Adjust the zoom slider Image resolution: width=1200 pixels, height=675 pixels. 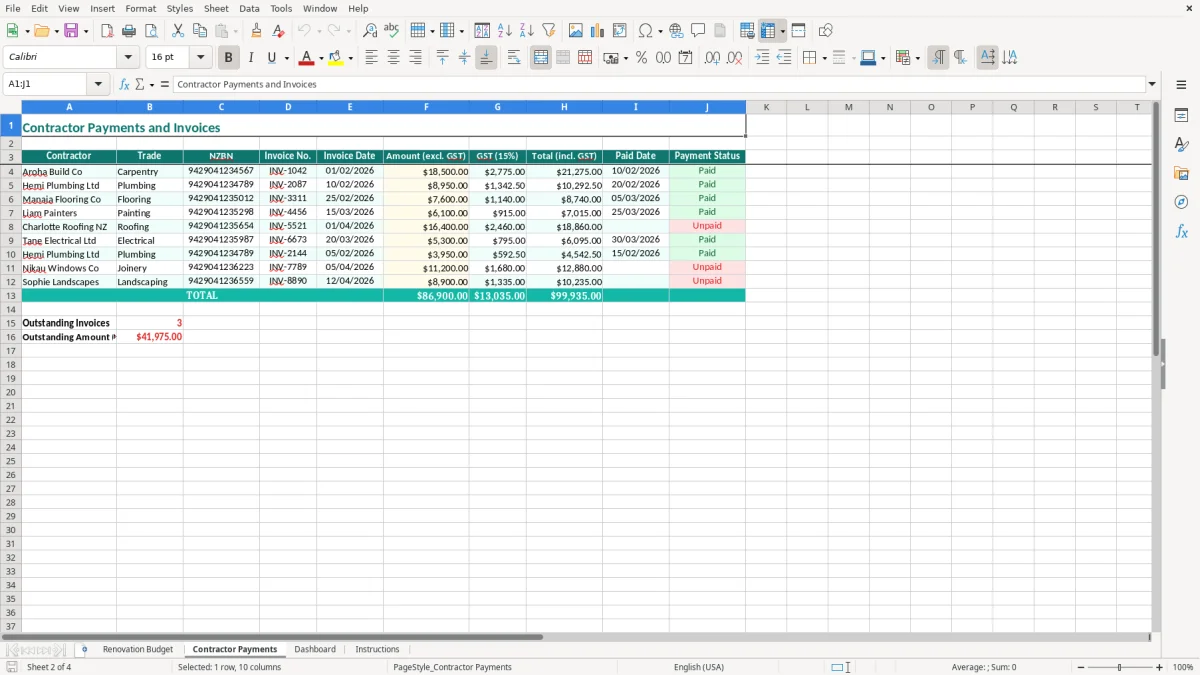click(x=1120, y=667)
